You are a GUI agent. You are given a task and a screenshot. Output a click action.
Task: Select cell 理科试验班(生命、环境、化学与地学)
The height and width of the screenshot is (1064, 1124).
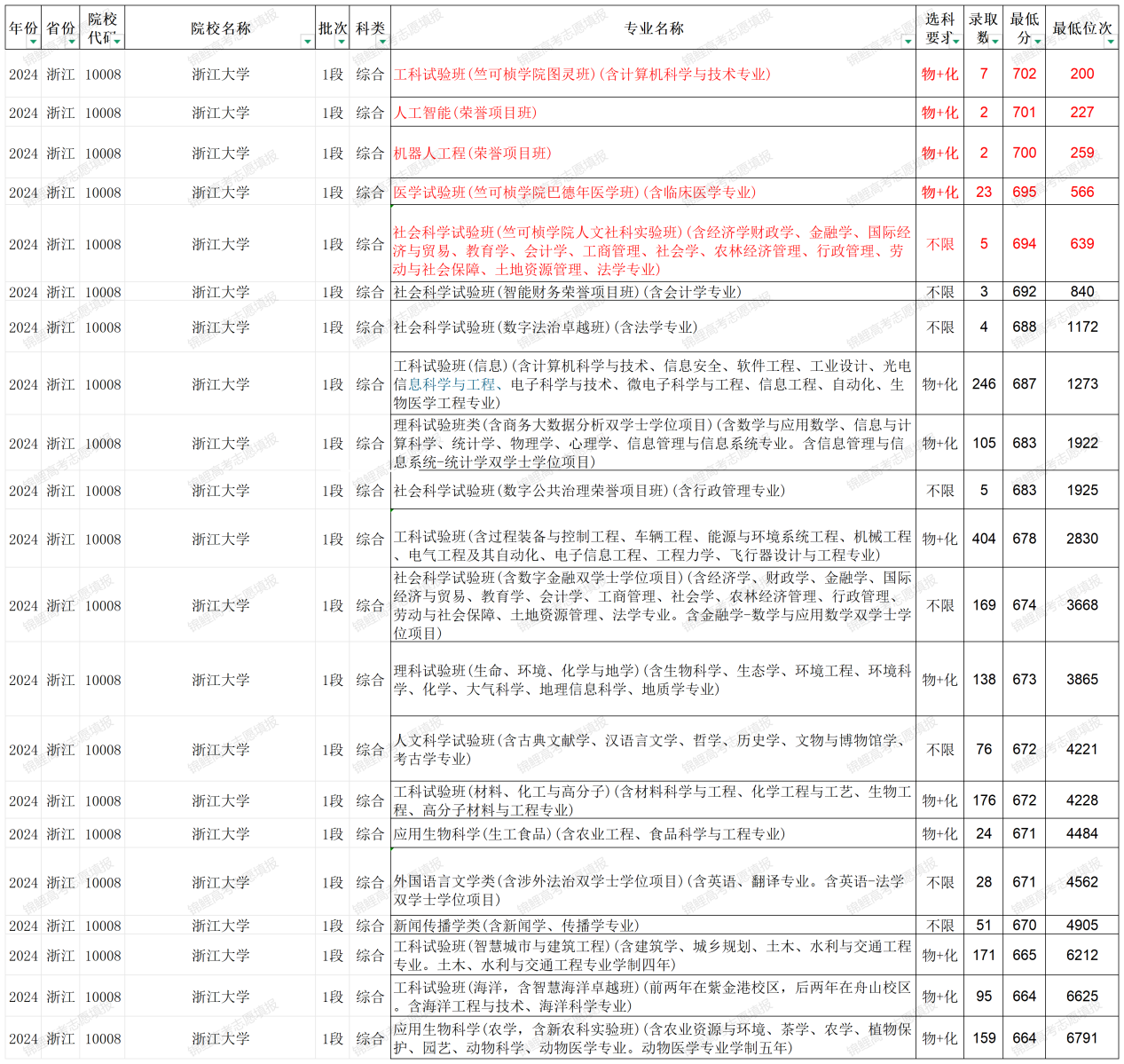(x=653, y=680)
